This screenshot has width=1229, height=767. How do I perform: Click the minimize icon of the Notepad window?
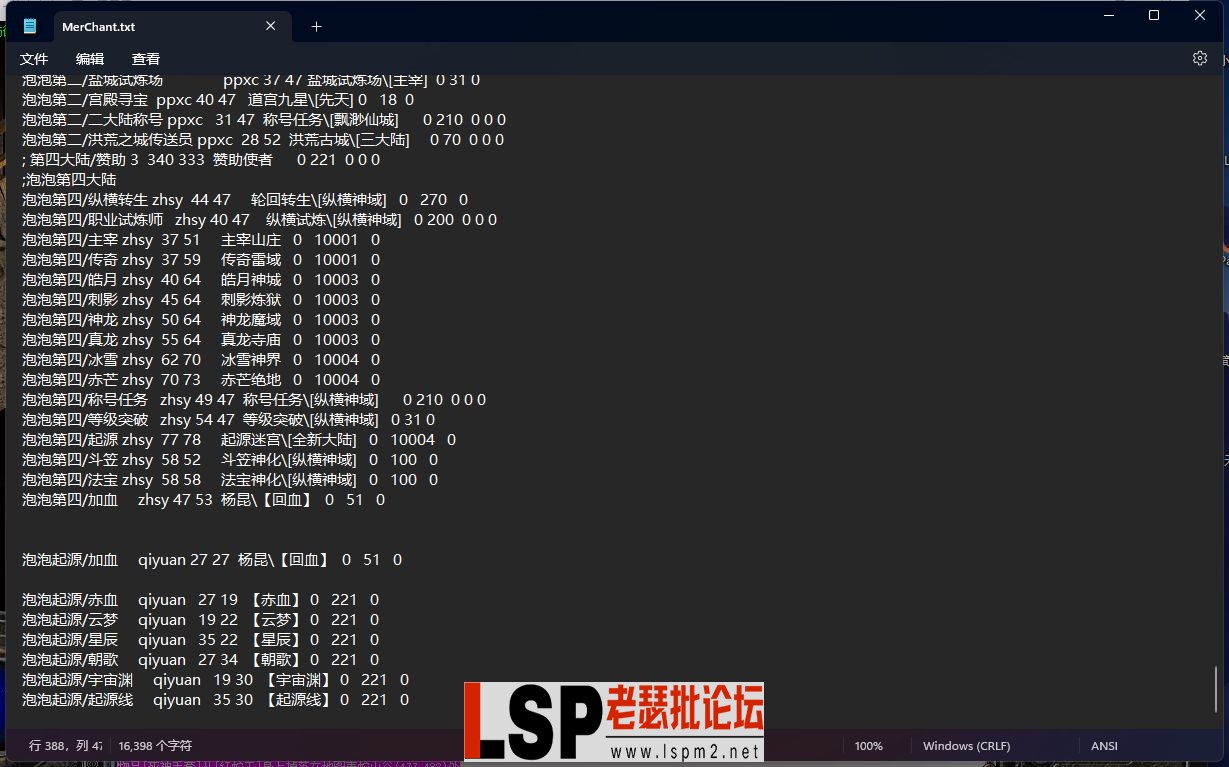1110,15
